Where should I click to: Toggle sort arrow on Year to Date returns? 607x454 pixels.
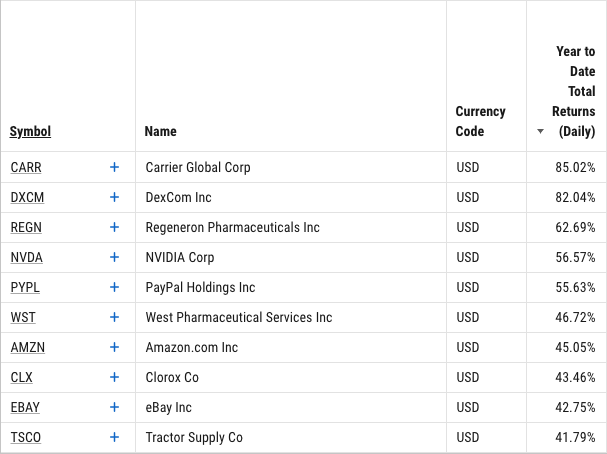click(x=540, y=132)
